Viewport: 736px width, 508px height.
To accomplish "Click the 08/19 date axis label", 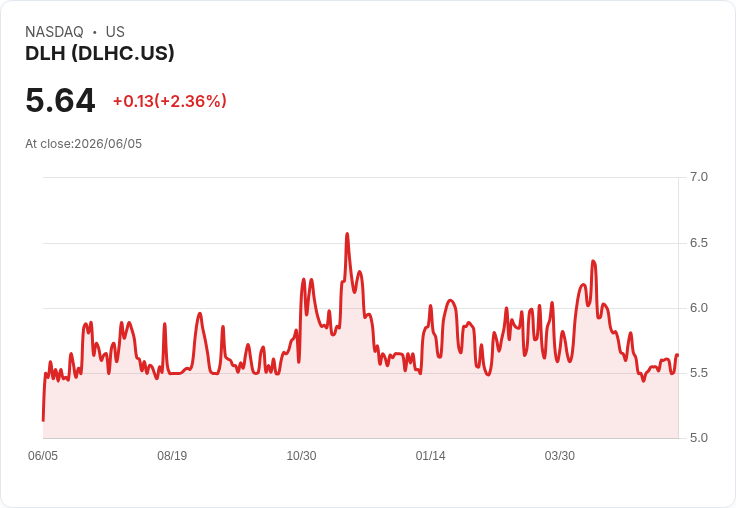I will coord(172,455).
